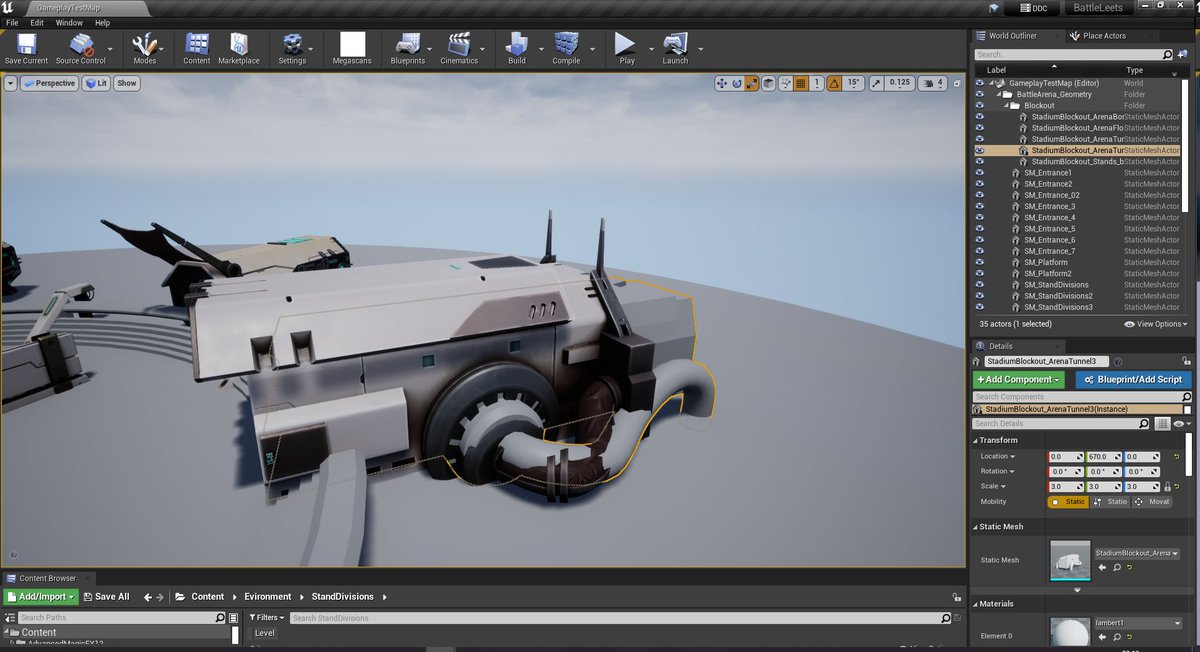This screenshot has height=652, width=1200.
Task: Open scale snap value 0.125 dropdown
Action: click(x=899, y=83)
